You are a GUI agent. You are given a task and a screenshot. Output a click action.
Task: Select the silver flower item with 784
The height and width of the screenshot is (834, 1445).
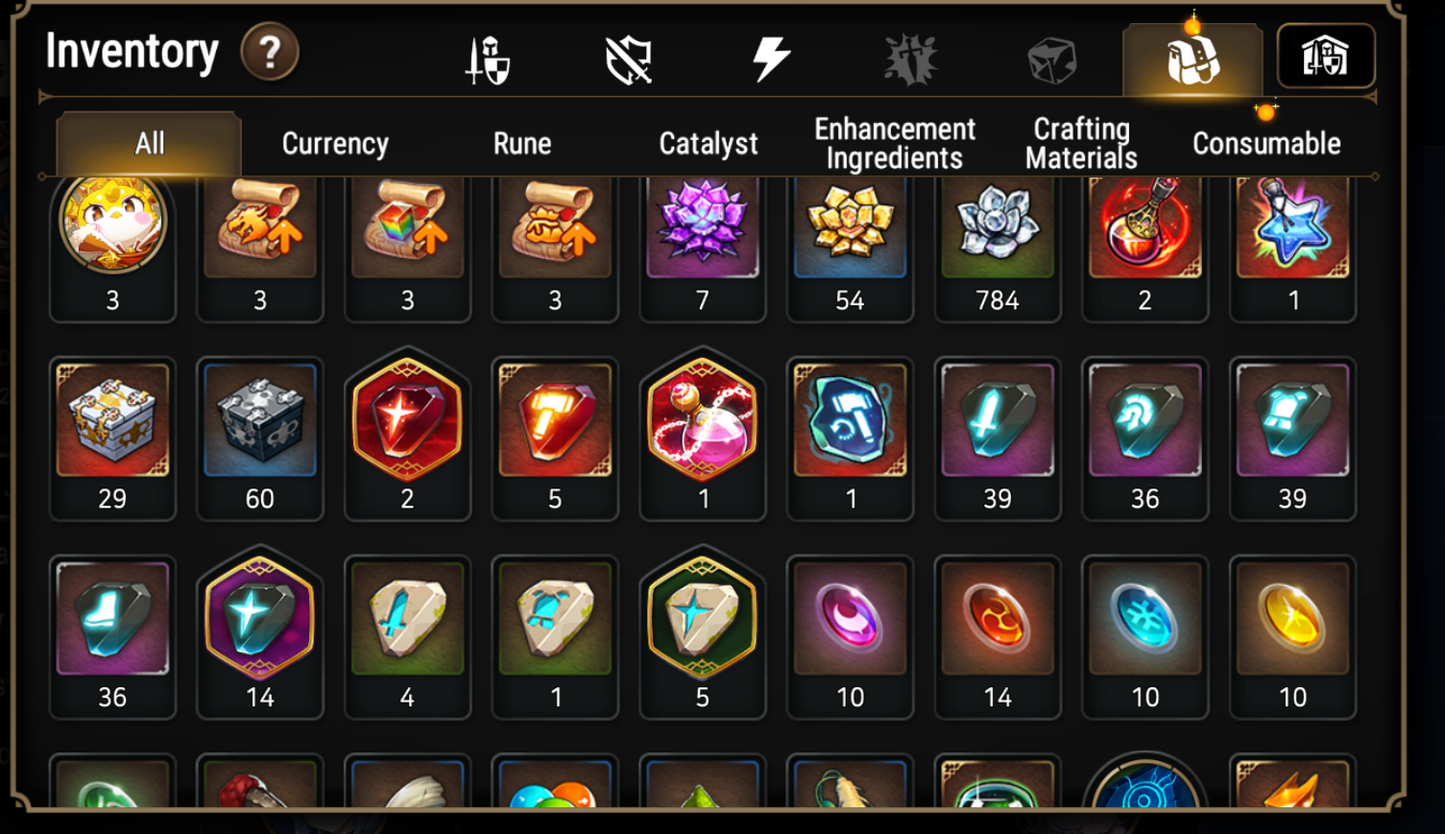coord(998,249)
